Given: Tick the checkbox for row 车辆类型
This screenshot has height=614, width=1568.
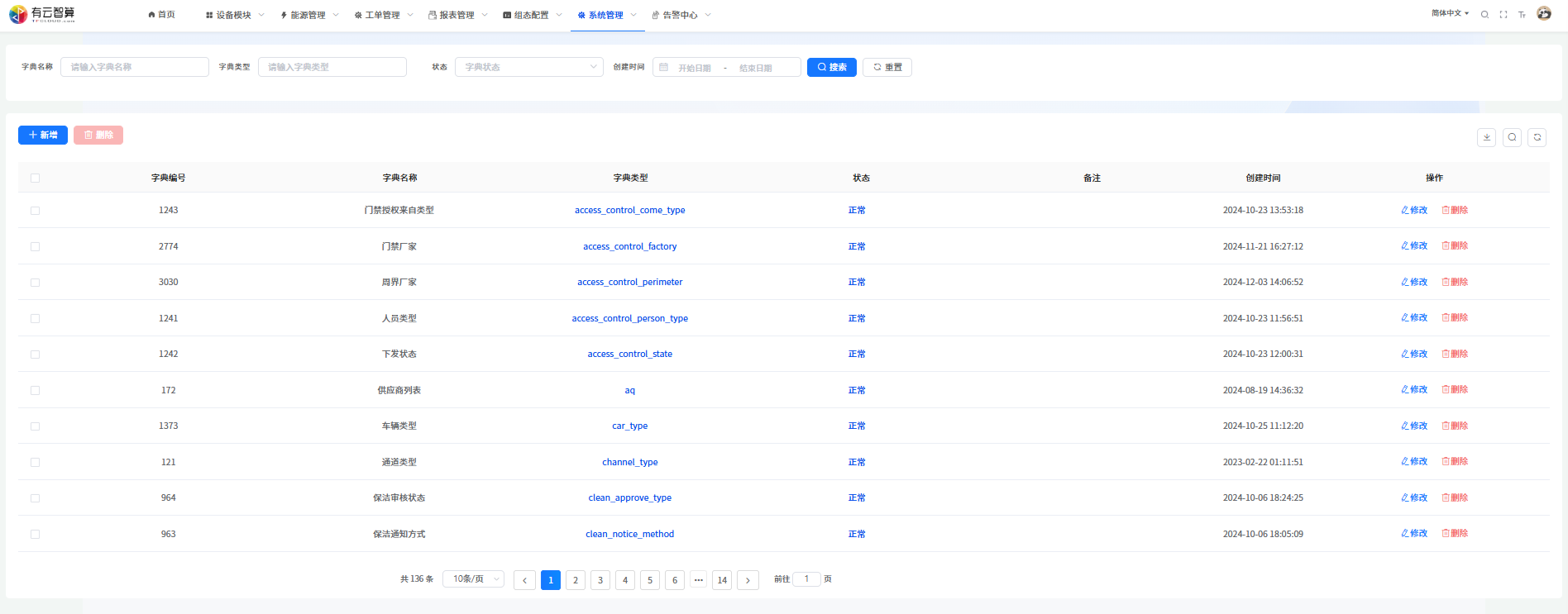Looking at the screenshot, I should (35, 426).
